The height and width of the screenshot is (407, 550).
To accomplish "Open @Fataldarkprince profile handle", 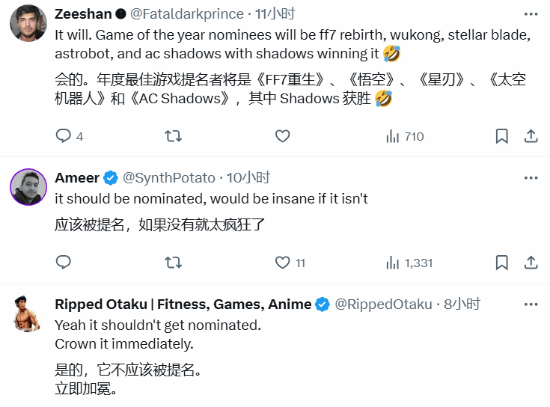I will tap(187, 14).
